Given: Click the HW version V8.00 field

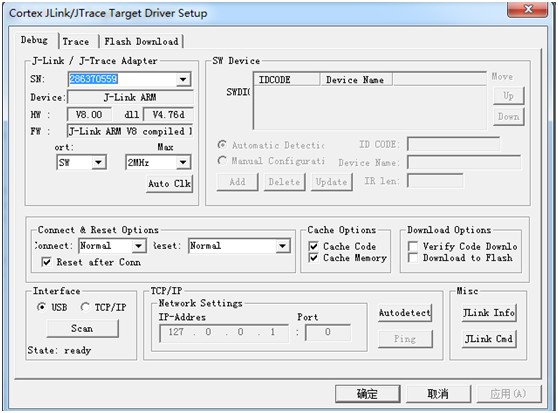Looking at the screenshot, I should click(x=89, y=115).
